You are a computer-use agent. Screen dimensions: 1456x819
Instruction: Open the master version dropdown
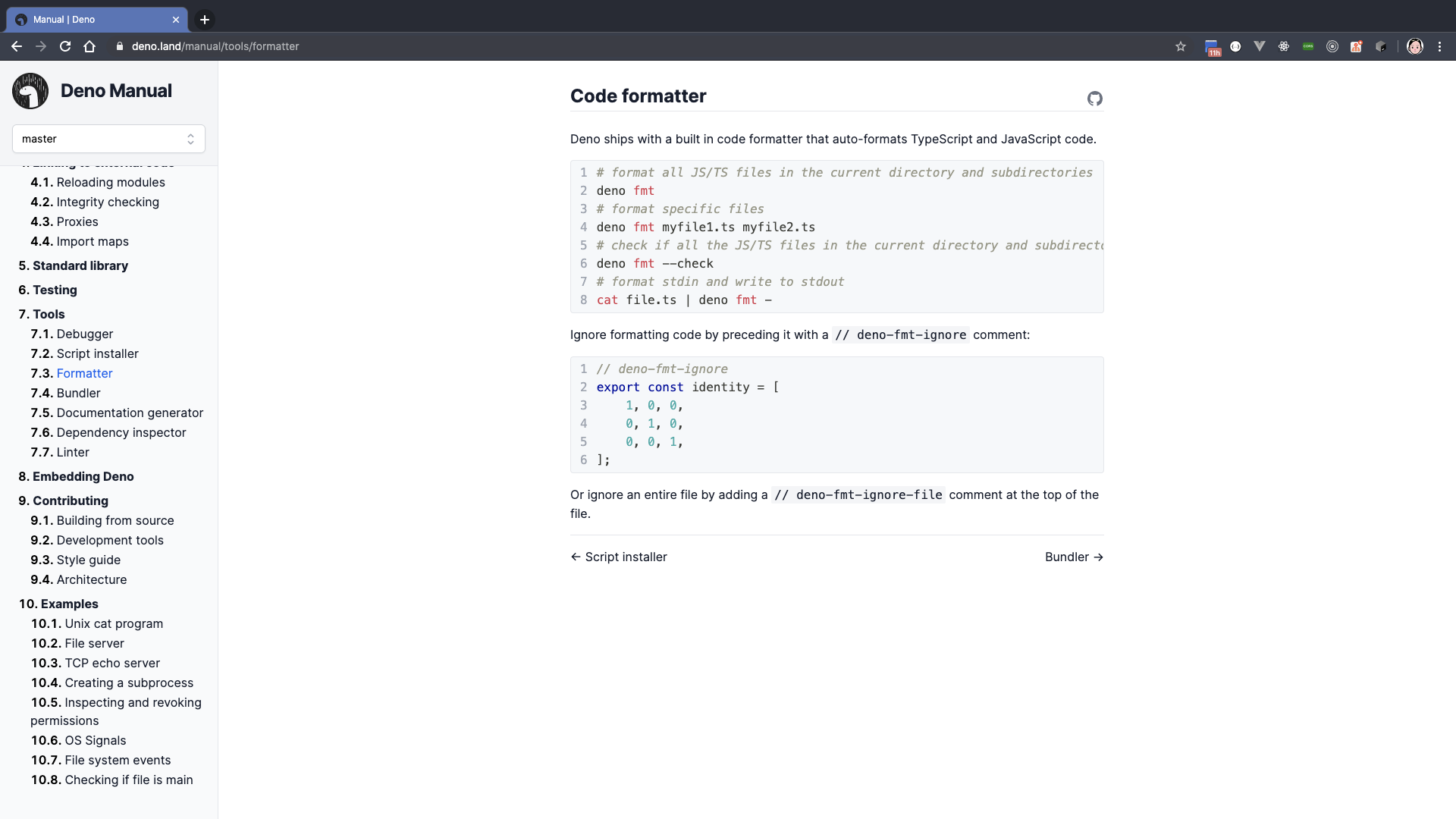pos(108,139)
